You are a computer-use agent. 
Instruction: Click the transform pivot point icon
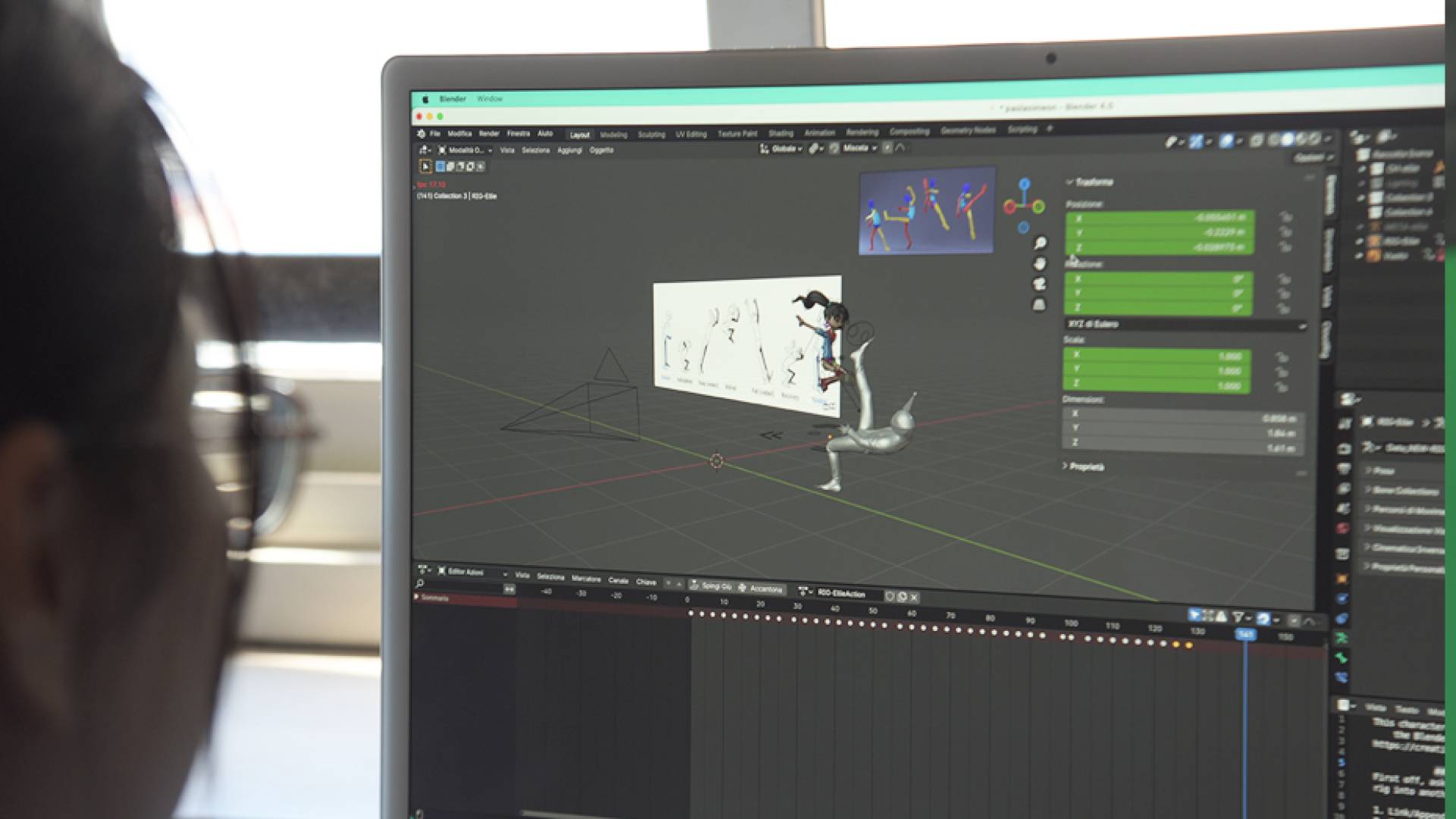[815, 149]
